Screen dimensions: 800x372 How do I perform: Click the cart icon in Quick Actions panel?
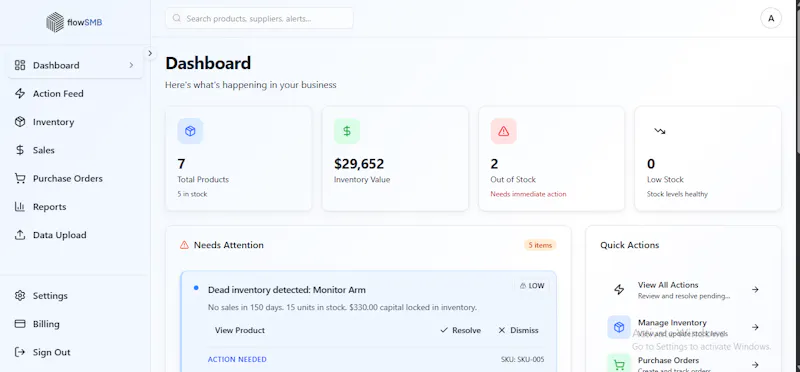619,364
